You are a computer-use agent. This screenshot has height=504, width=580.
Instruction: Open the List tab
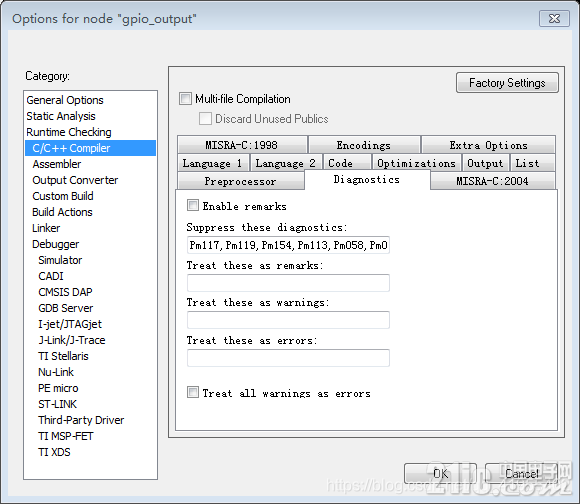click(x=533, y=163)
